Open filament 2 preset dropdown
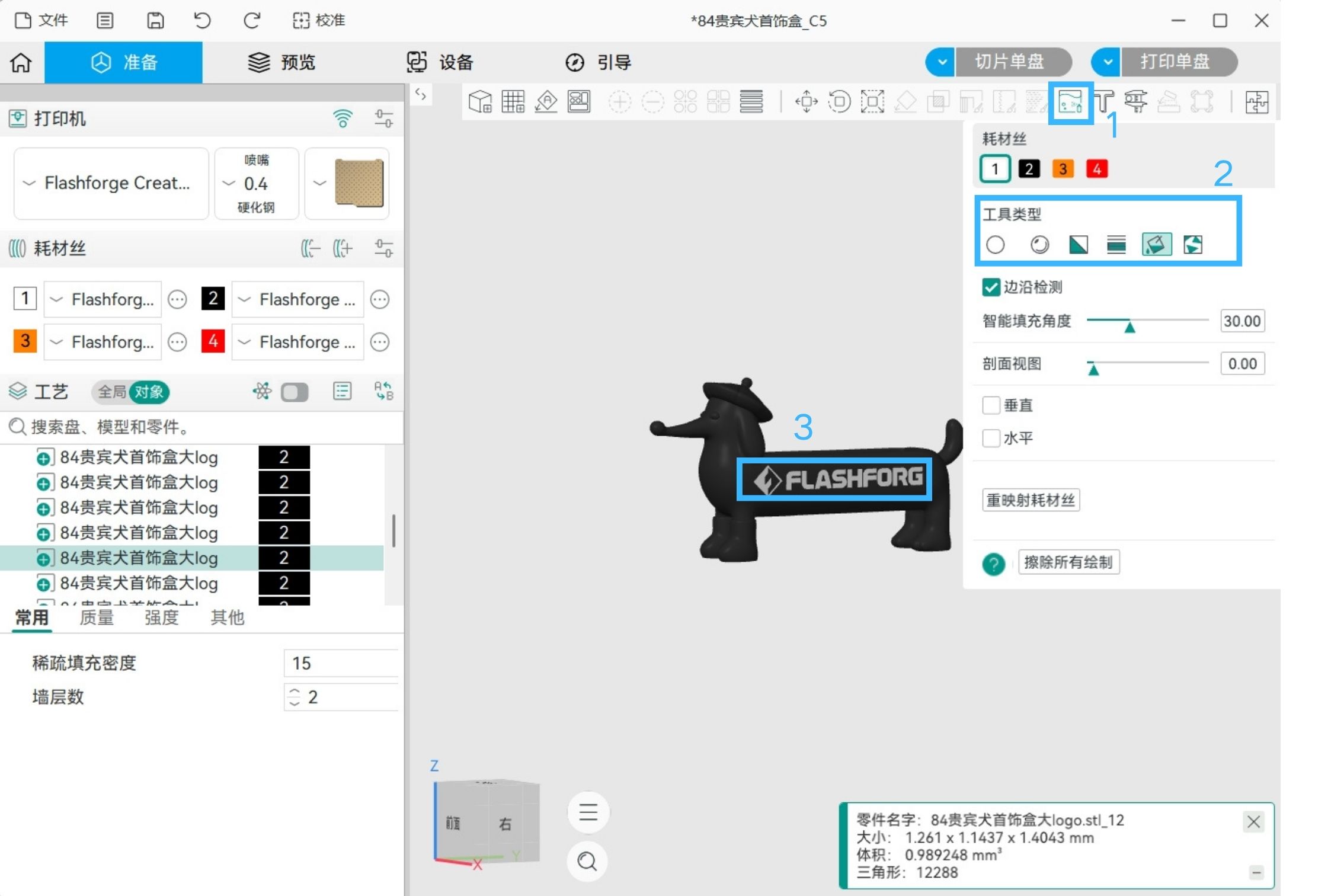The height and width of the screenshot is (896, 1344). pos(297,299)
